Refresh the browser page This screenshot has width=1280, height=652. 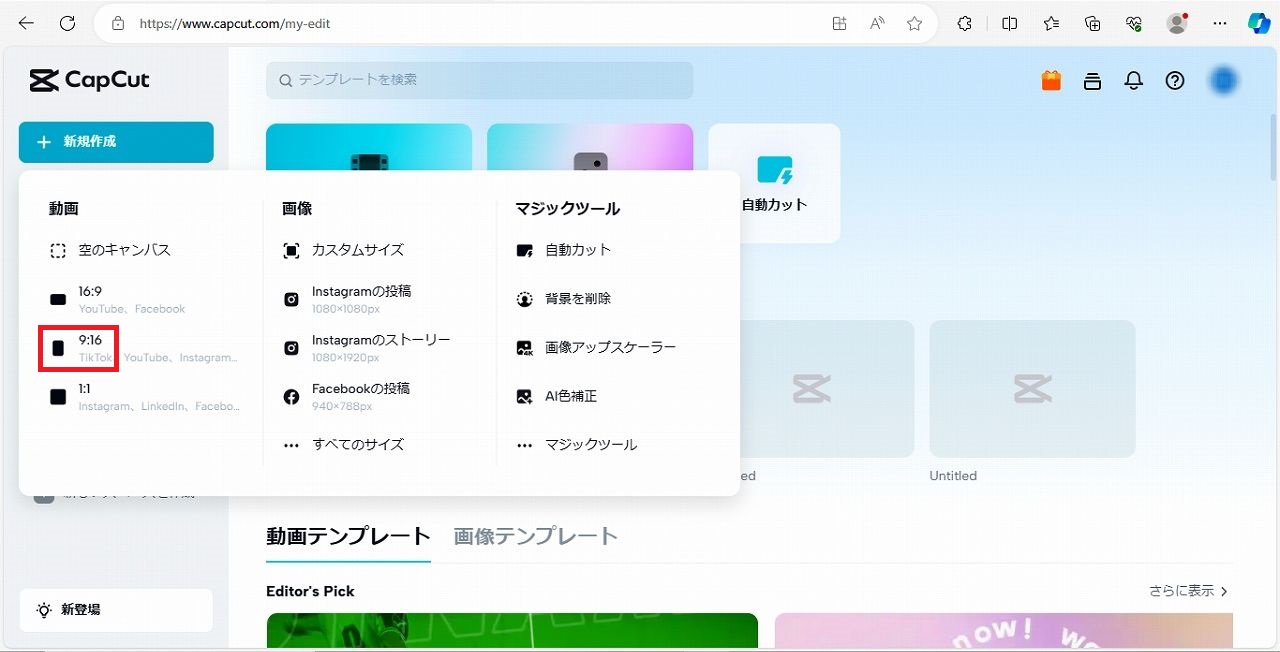[67, 23]
